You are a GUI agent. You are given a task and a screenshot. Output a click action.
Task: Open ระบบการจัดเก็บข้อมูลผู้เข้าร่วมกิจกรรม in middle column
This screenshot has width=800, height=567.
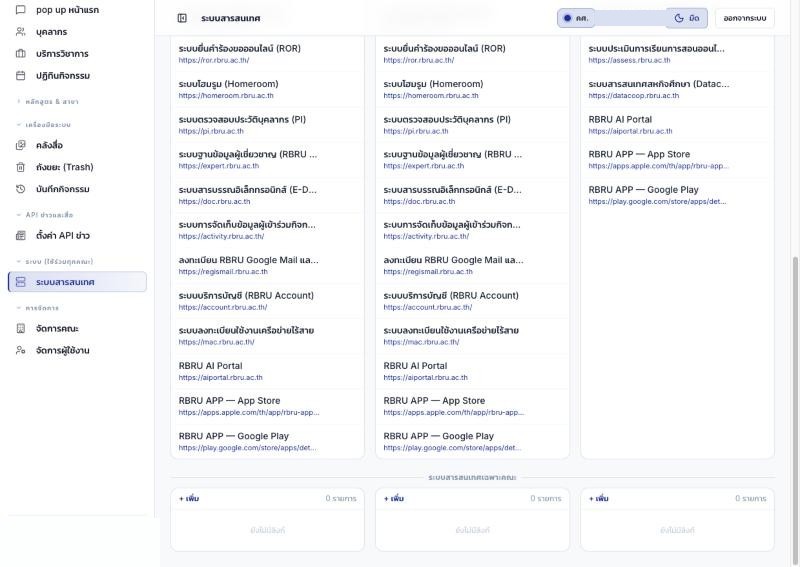[x=472, y=230]
